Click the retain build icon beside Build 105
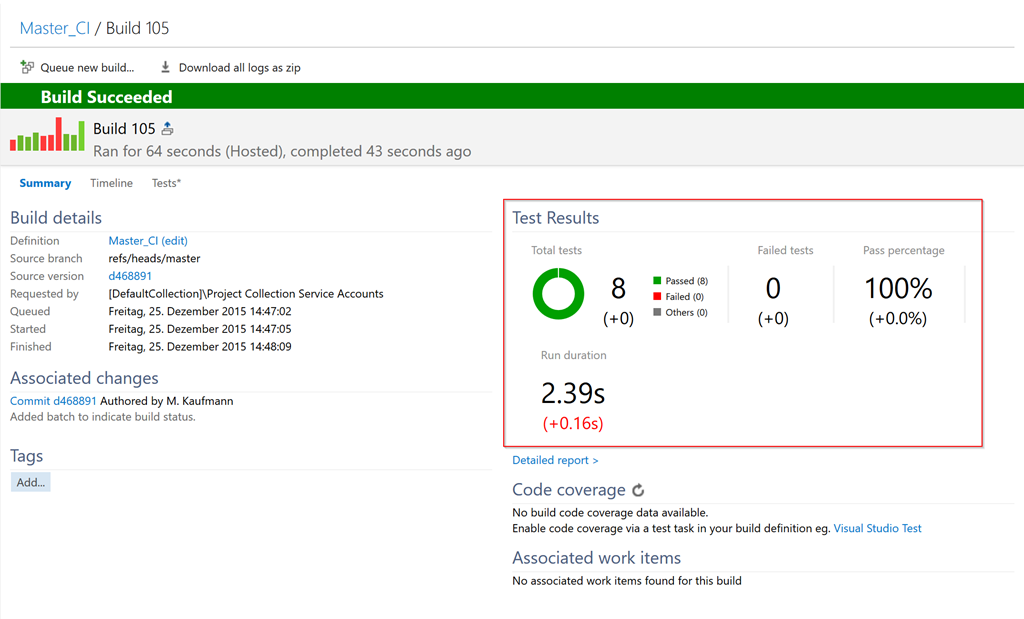 [x=167, y=129]
